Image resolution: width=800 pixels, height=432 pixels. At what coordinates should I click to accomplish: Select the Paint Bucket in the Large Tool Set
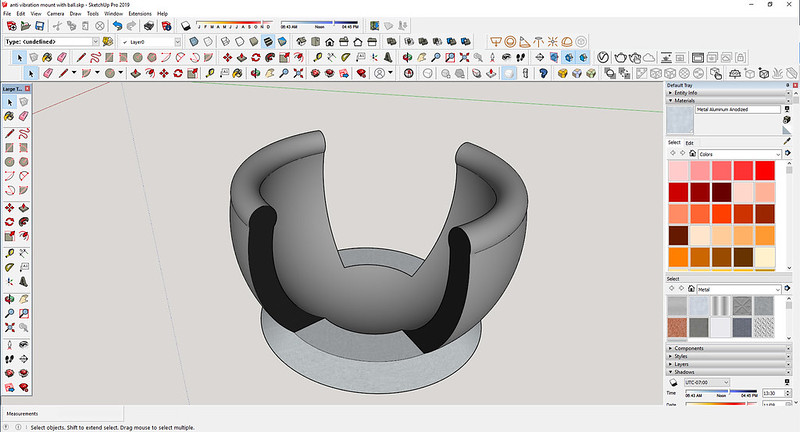click(x=9, y=116)
